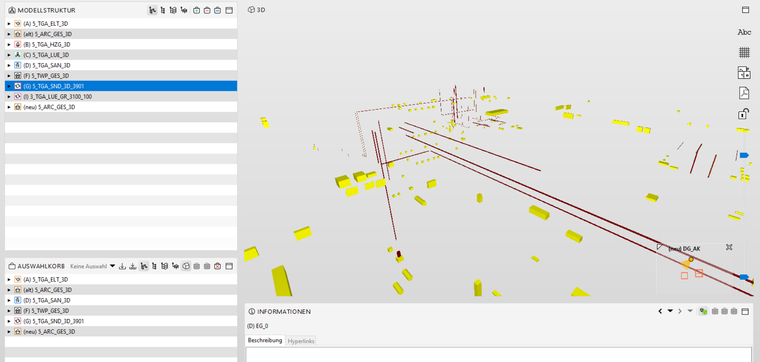Select (neu) 5_ARC_GES_3D in Modellstruktur
Image resolution: width=760 pixels, height=362 pixels.
coord(121,107)
